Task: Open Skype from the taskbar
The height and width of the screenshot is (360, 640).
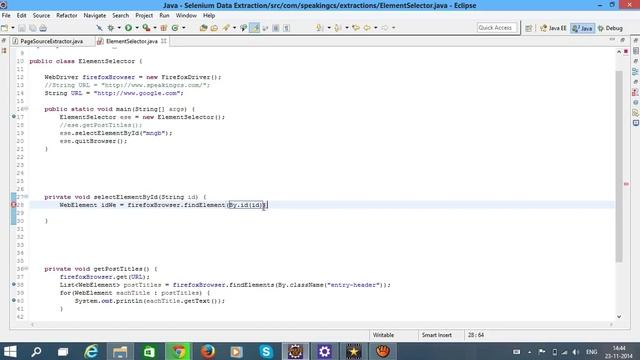Action: click(266, 351)
